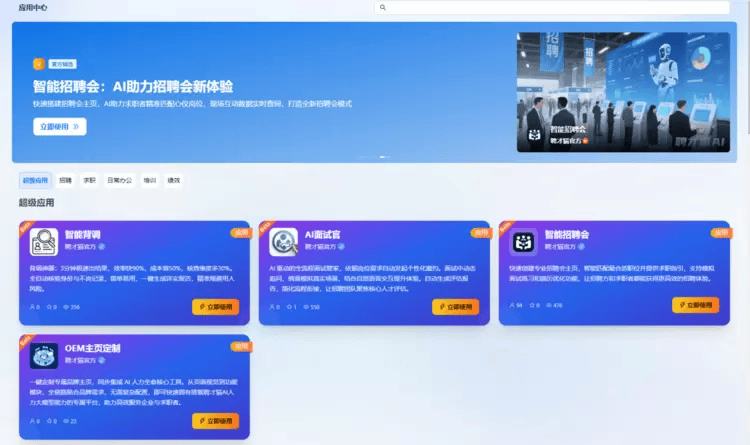This screenshot has width=750, height=445.
Task: Switch to the 招聘 category tab
Action: [66, 180]
